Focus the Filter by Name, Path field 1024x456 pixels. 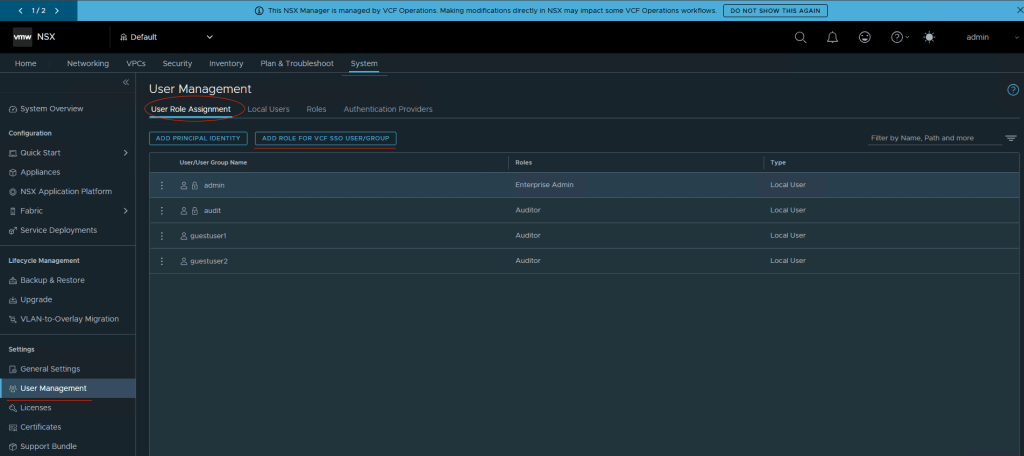click(x=935, y=138)
